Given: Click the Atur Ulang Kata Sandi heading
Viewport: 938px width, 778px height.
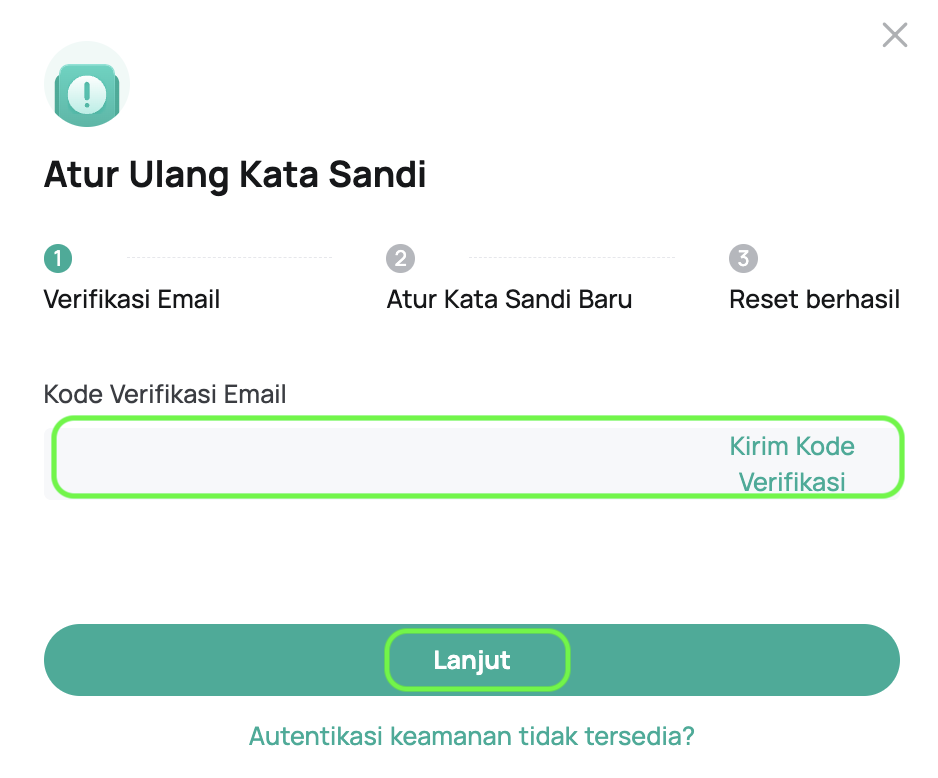Looking at the screenshot, I should coord(235,175).
